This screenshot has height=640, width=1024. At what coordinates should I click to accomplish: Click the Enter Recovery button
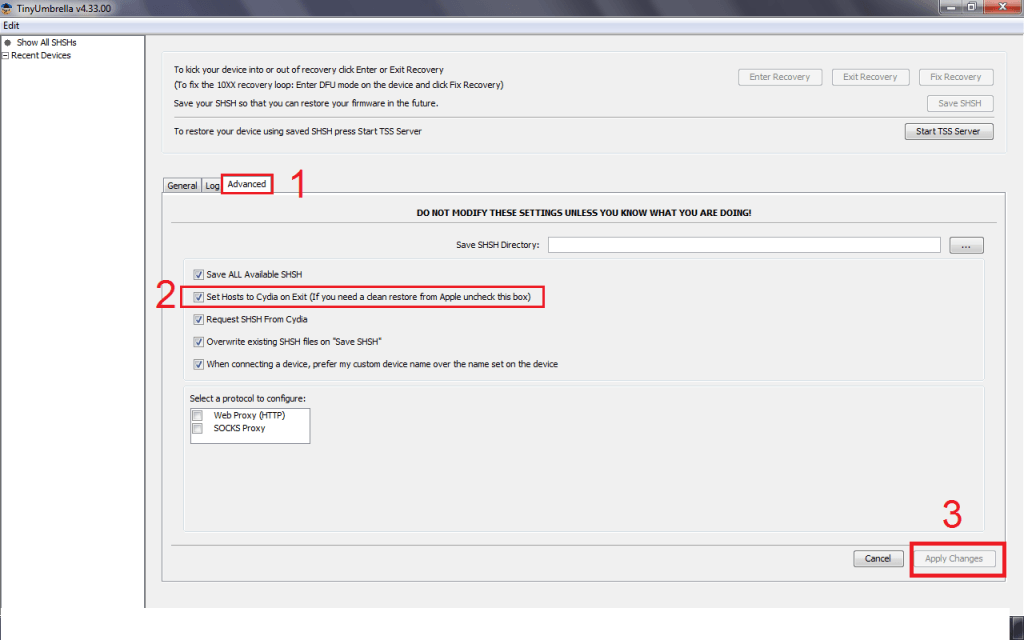(780, 77)
